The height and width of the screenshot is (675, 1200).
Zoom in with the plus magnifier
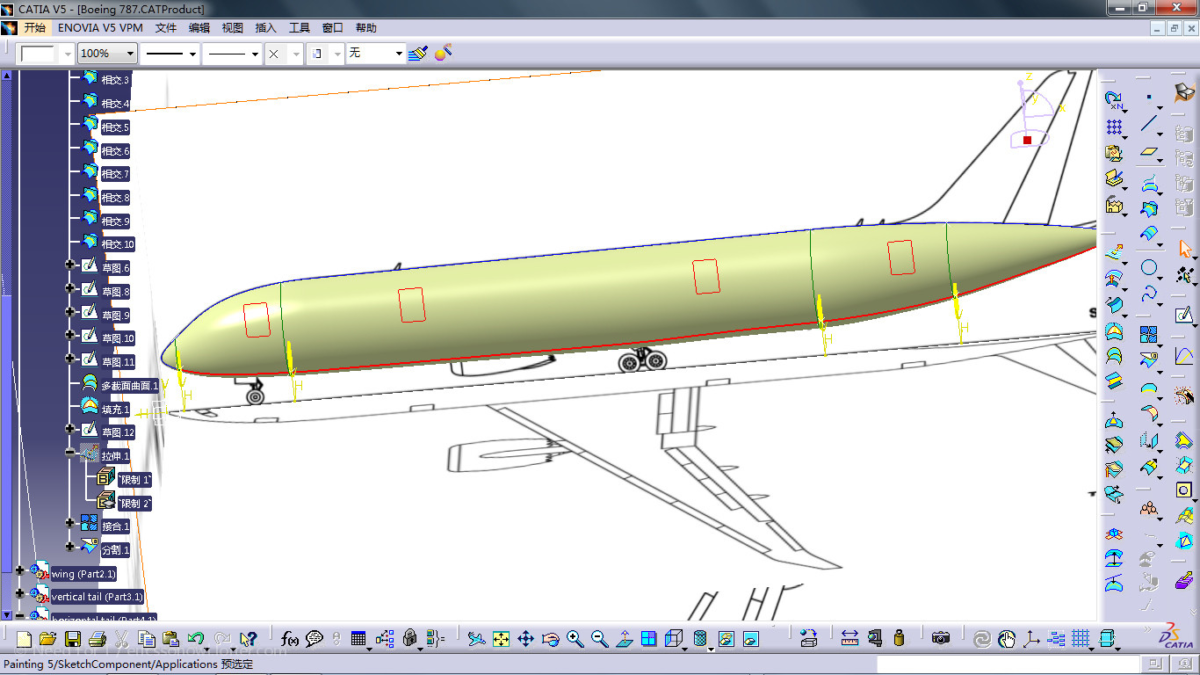click(x=575, y=639)
